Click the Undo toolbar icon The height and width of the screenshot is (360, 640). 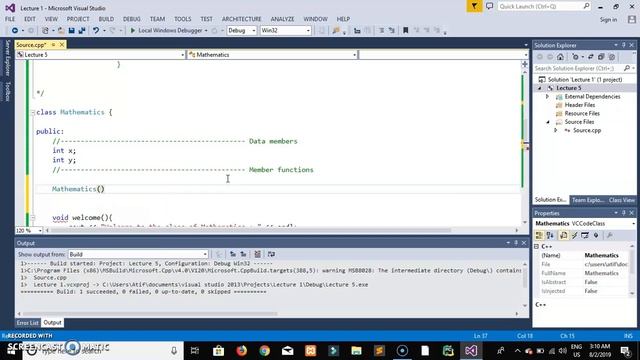click(x=96, y=31)
